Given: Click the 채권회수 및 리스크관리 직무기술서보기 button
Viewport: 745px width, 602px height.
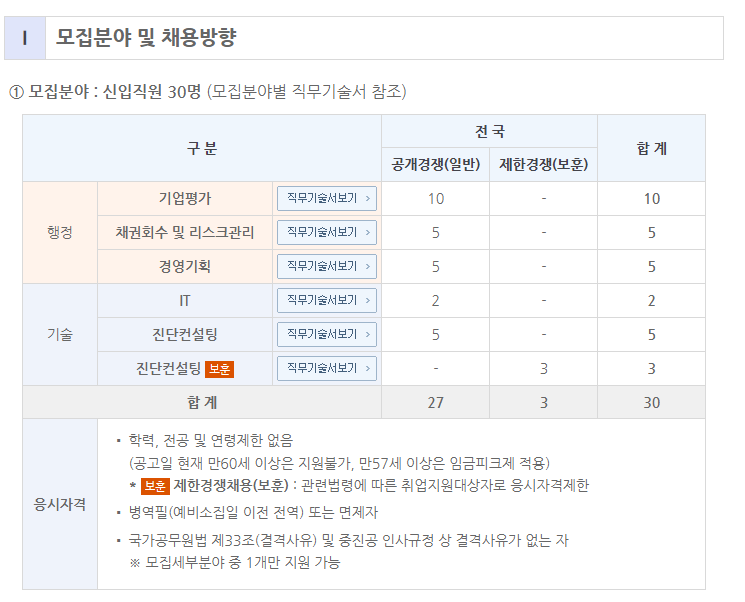Looking at the screenshot, I should (326, 232).
